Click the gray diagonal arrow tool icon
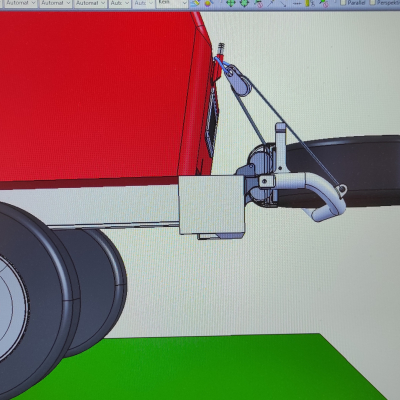This screenshot has width=400, height=400. [x=283, y=4]
